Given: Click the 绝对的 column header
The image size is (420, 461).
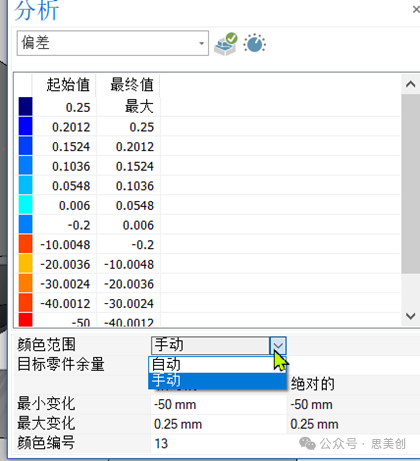Looking at the screenshot, I should tap(313, 384).
